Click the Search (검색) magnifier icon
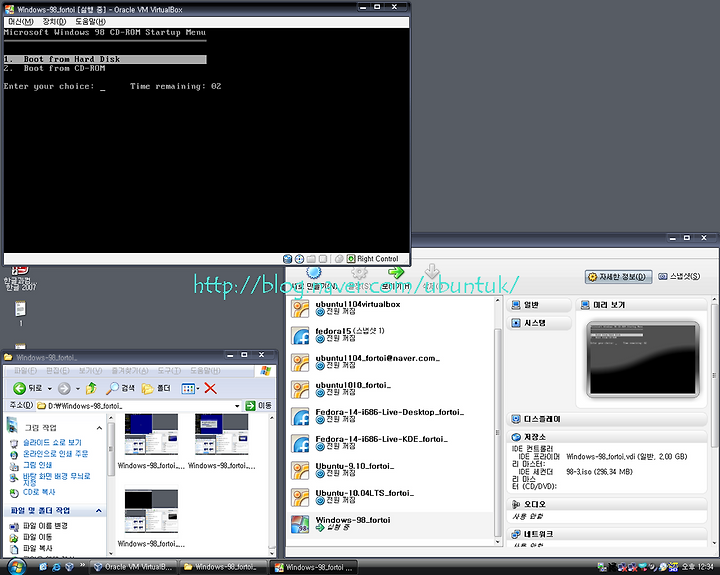This screenshot has height=575, width=720. [x=112, y=389]
